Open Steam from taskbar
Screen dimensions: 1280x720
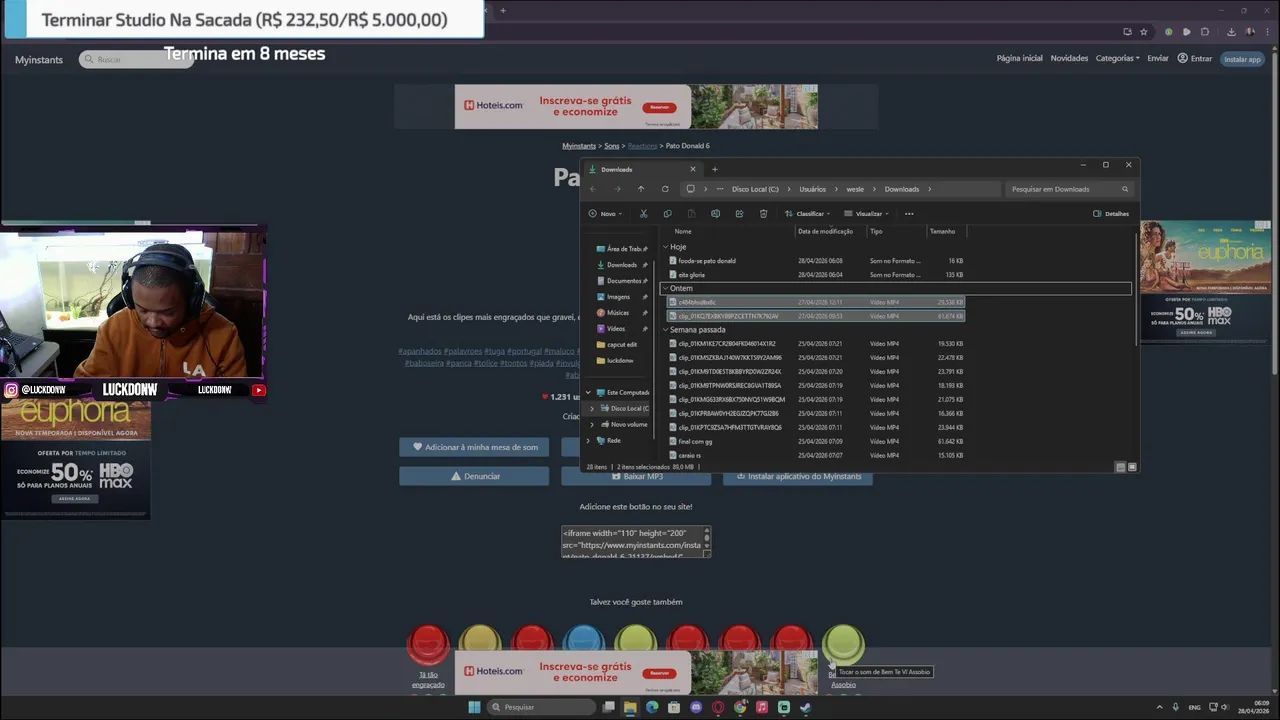tap(806, 707)
